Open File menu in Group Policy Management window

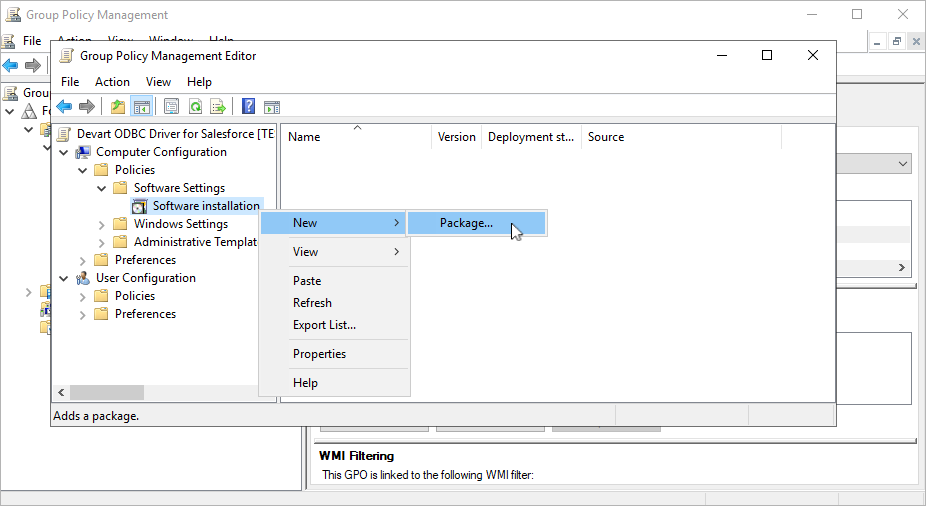32,41
